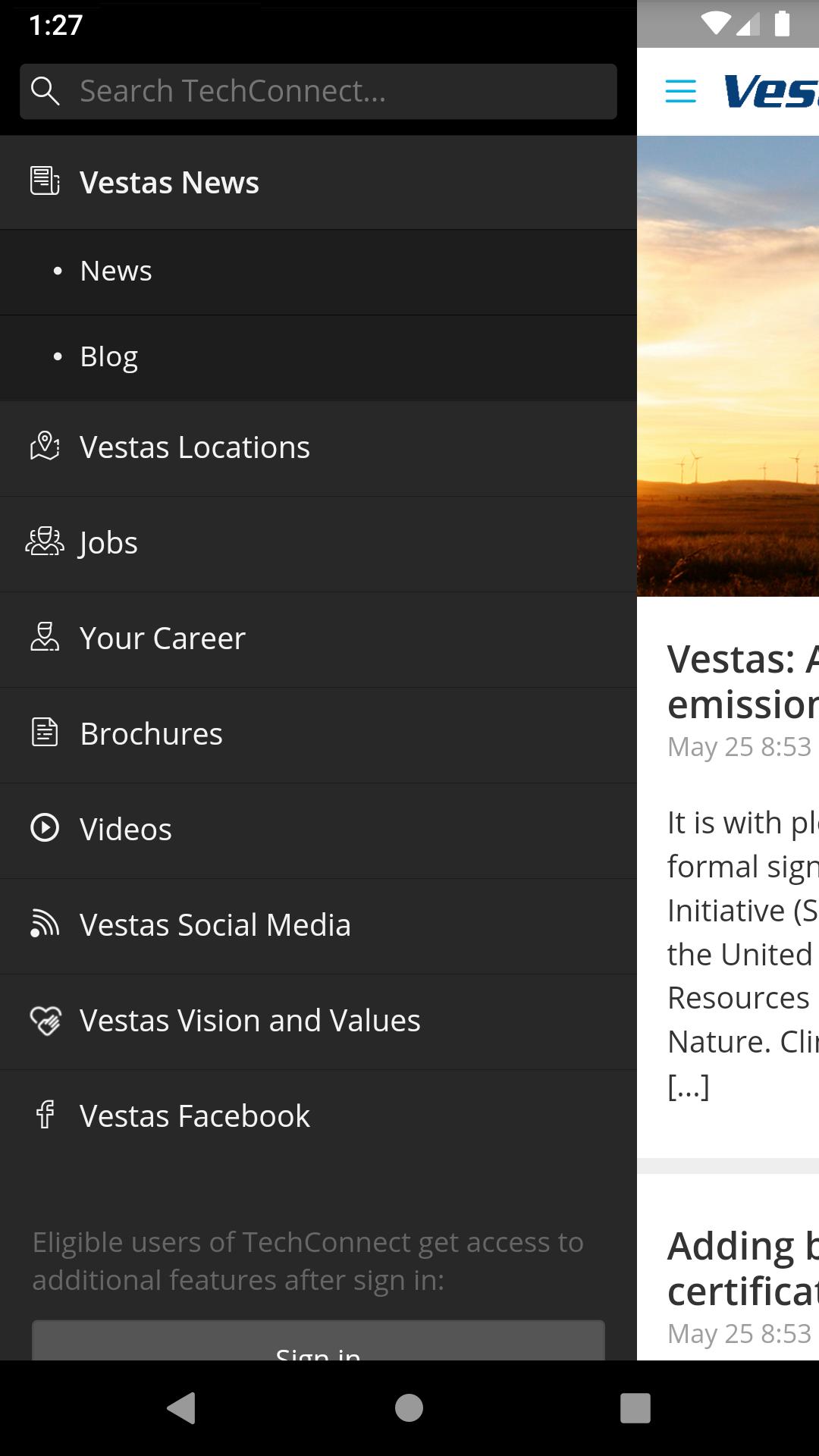Open the Blog submenu item
819x1456 pixels.
[x=318, y=357]
